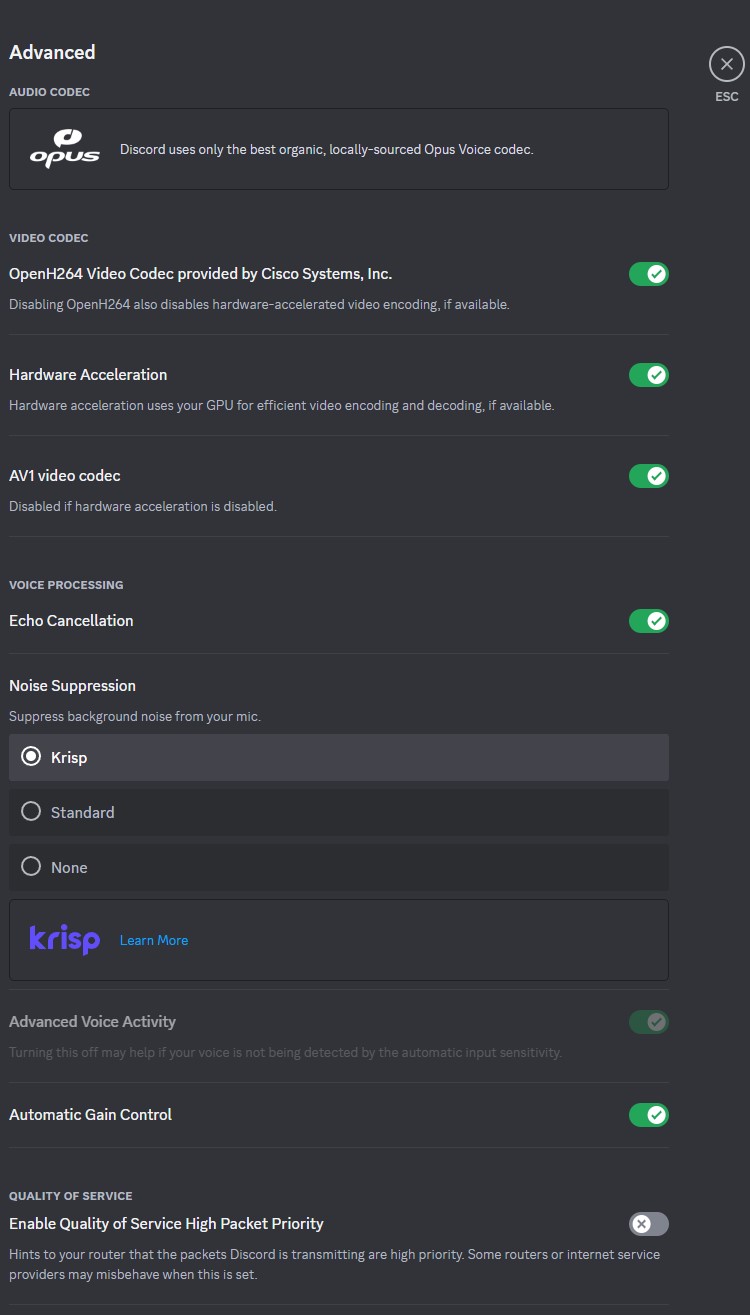
Task: Disable Echo Cancellation toggle
Action: 648,621
